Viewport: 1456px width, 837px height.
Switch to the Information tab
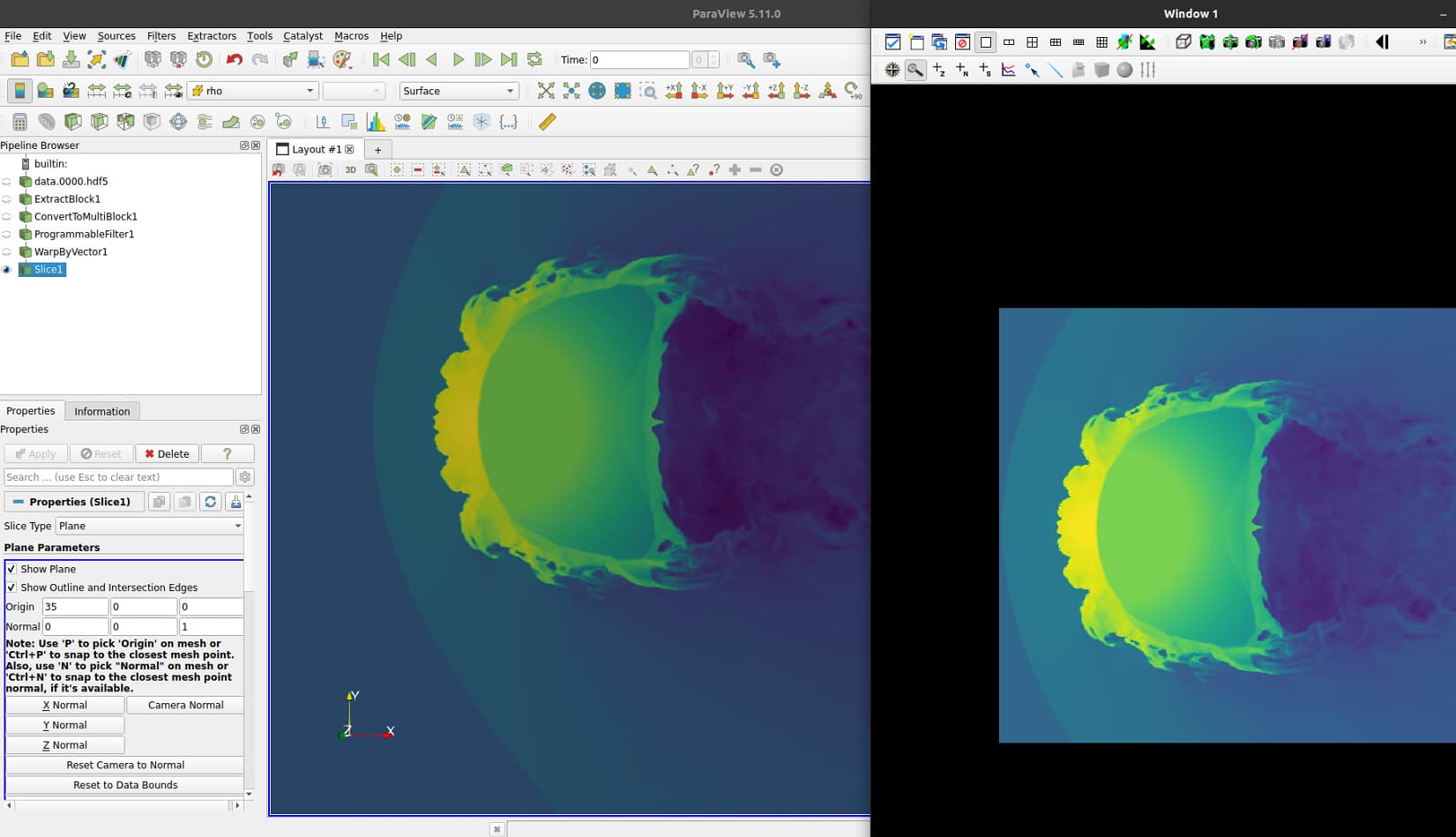click(x=102, y=411)
